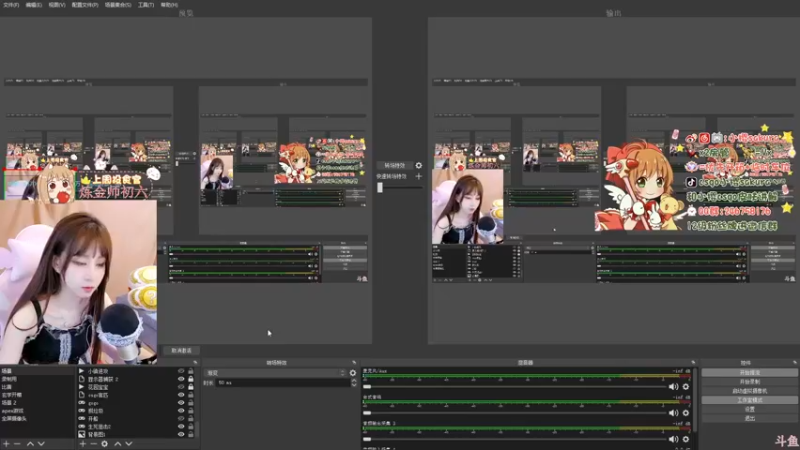Toggle lock on 开船 source
The image size is (800, 450).
pyautogui.click(x=191, y=418)
